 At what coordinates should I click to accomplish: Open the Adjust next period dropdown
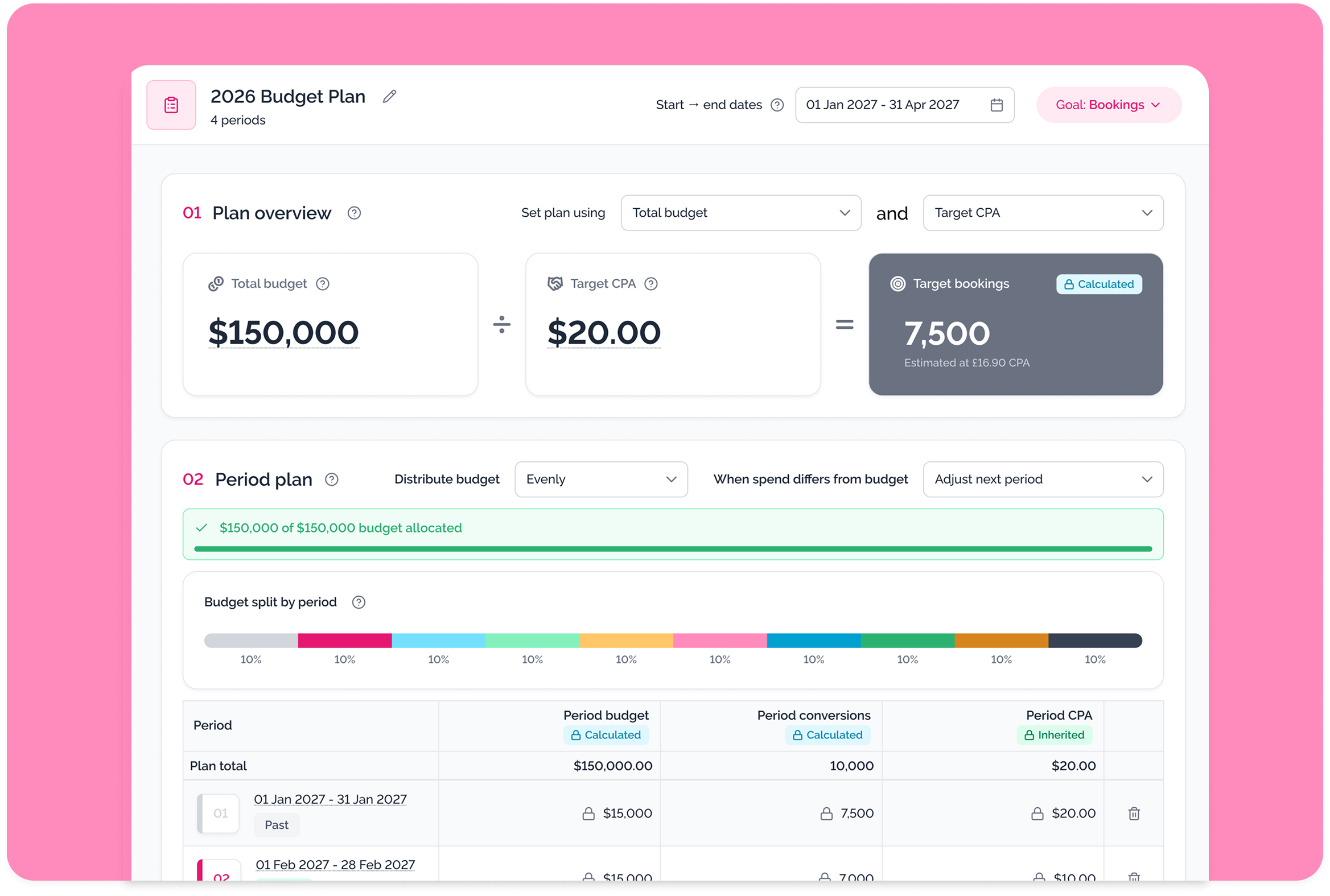pyautogui.click(x=1043, y=480)
